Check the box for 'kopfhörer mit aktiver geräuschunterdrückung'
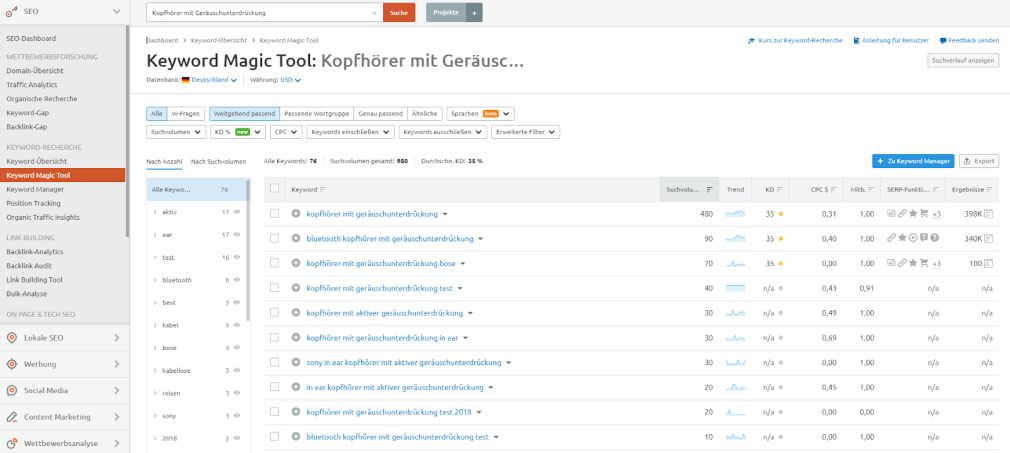This screenshot has height=453, width=1010. [x=275, y=313]
